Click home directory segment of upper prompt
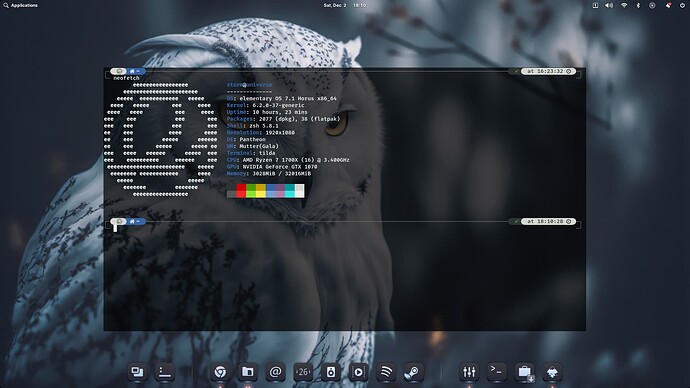This screenshot has height=388, width=690. tap(136, 71)
